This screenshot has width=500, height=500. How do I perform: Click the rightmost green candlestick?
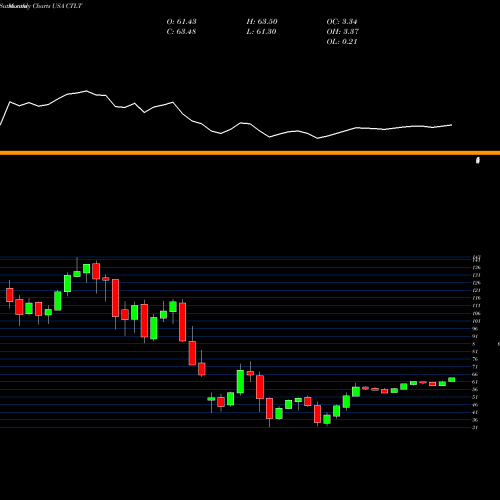pos(452,379)
